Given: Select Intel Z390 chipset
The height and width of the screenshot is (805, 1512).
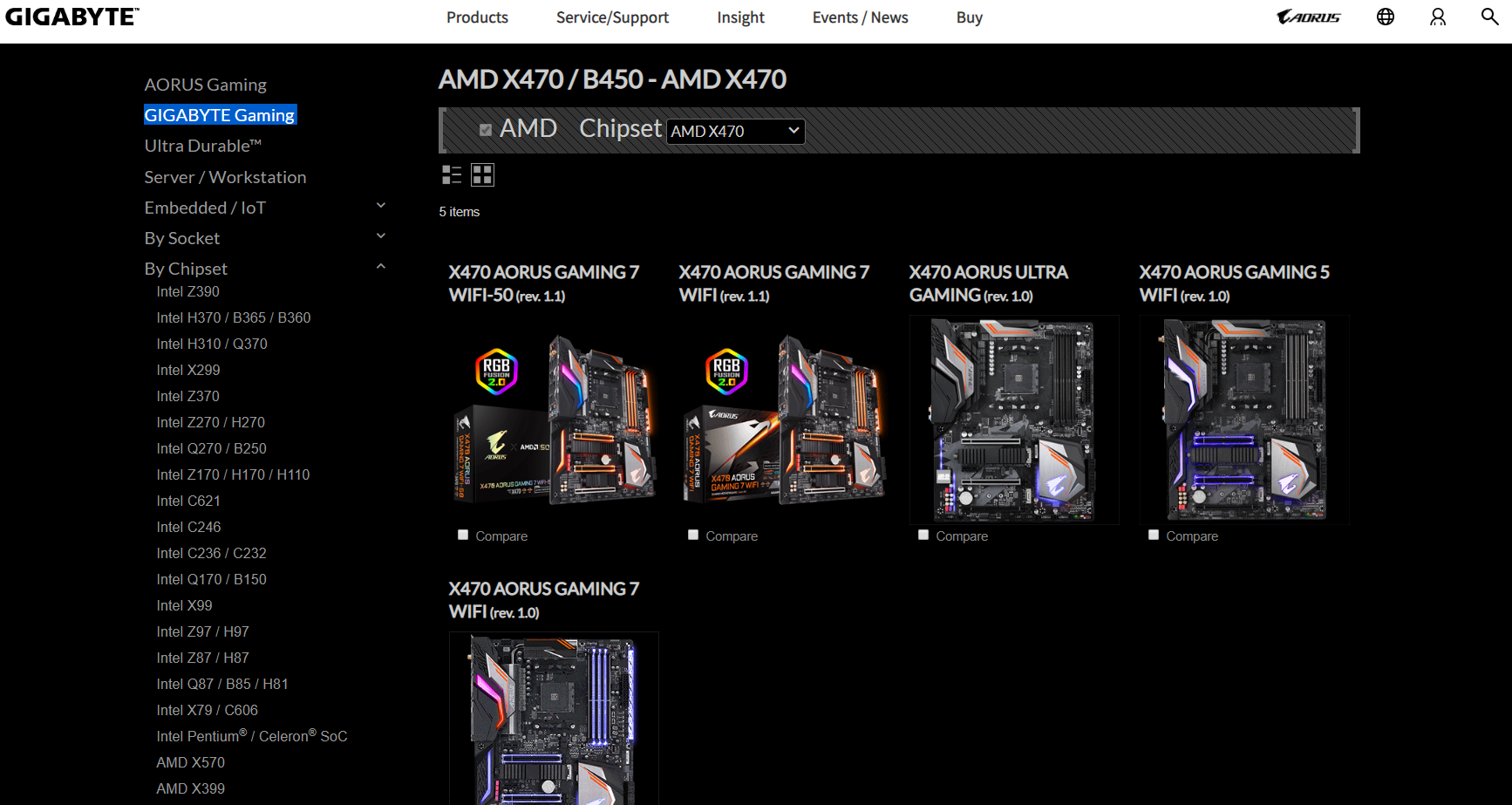Looking at the screenshot, I should pyautogui.click(x=188, y=291).
